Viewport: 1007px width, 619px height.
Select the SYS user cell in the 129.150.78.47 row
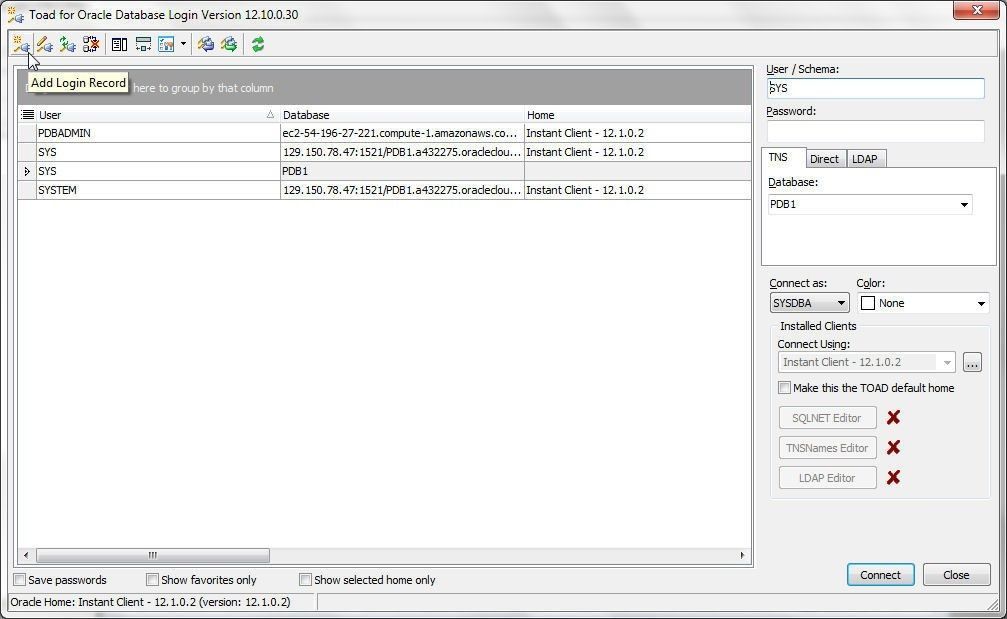158,152
